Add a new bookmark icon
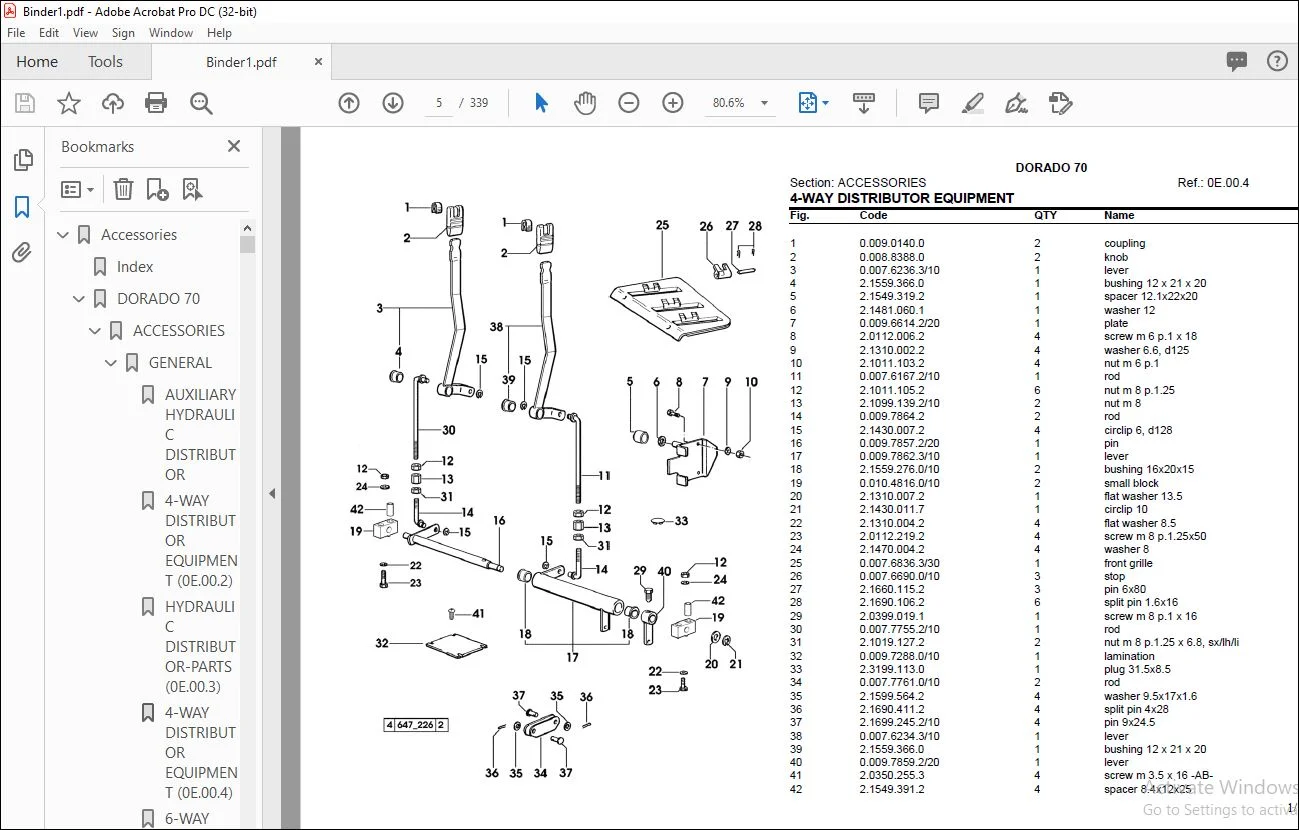The width and height of the screenshot is (1299, 830). 157,189
